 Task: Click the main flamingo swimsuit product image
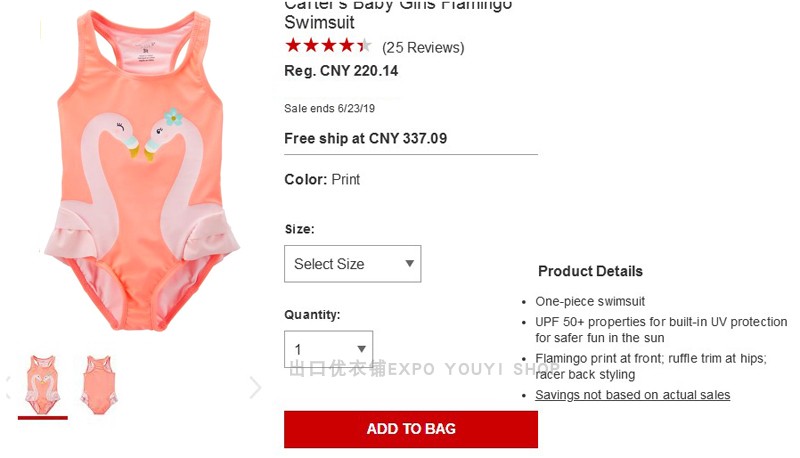coord(141,171)
